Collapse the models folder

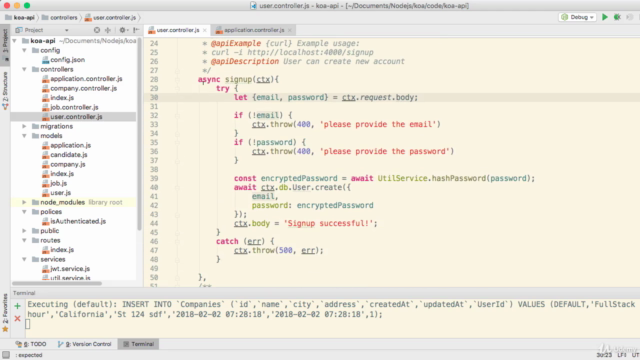click(x=24, y=136)
